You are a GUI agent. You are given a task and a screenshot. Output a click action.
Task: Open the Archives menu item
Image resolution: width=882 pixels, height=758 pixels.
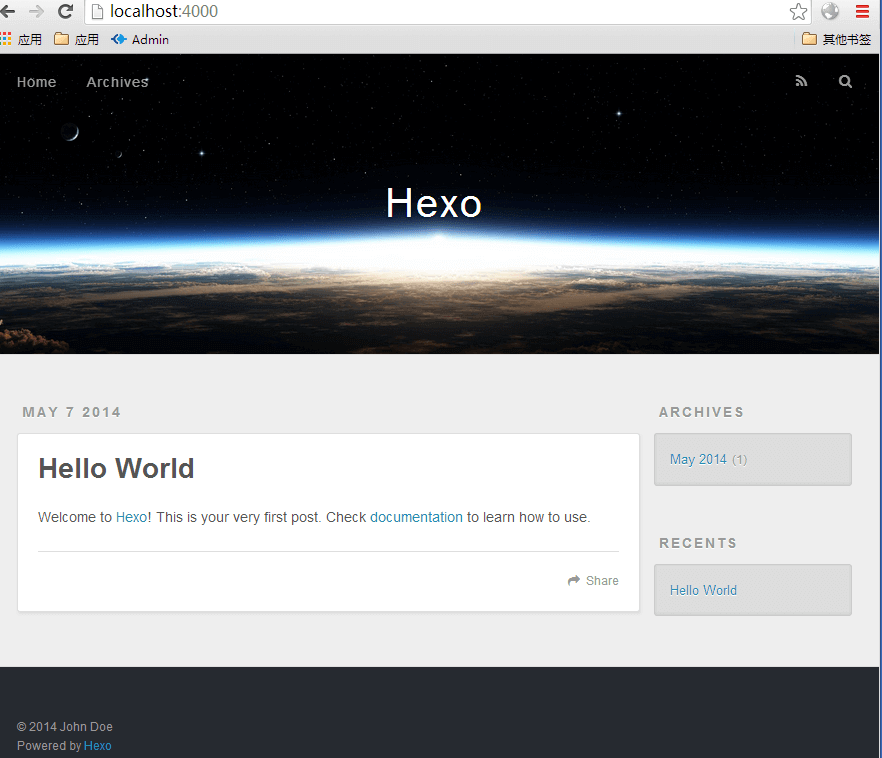click(117, 82)
